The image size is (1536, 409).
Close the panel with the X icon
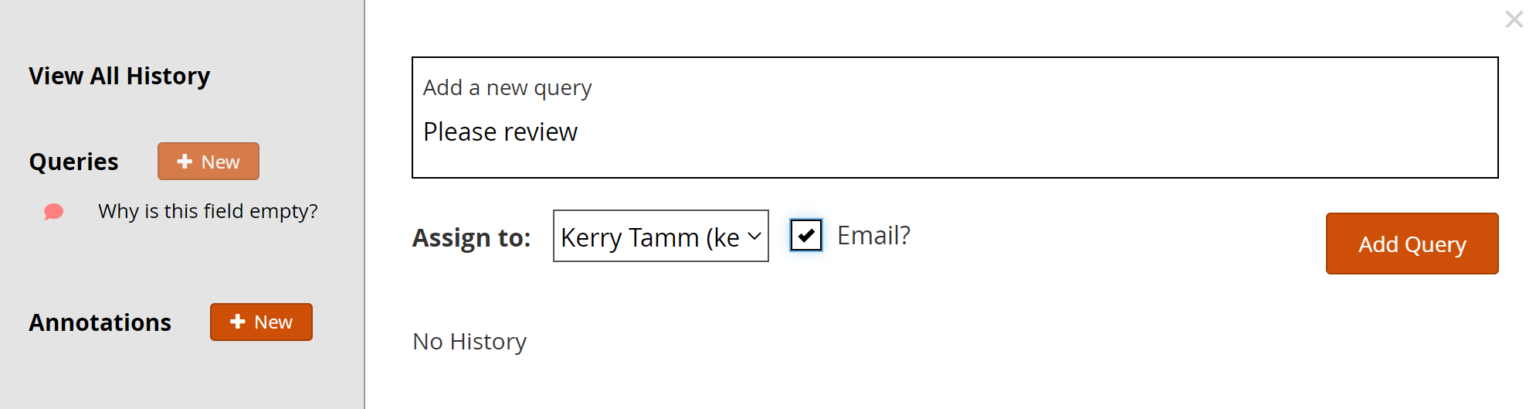(x=1514, y=19)
